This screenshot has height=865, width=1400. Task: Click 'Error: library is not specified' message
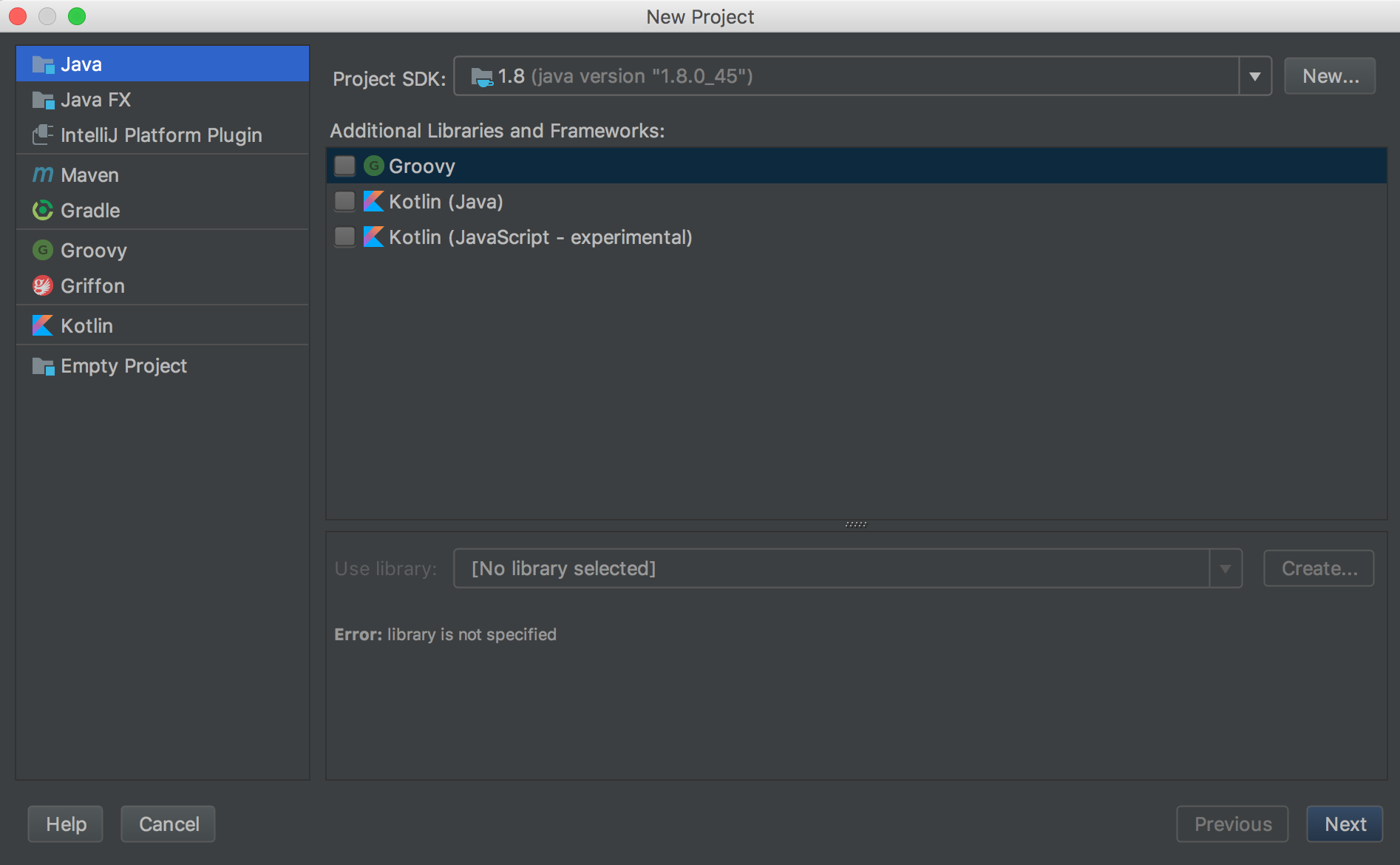point(445,634)
